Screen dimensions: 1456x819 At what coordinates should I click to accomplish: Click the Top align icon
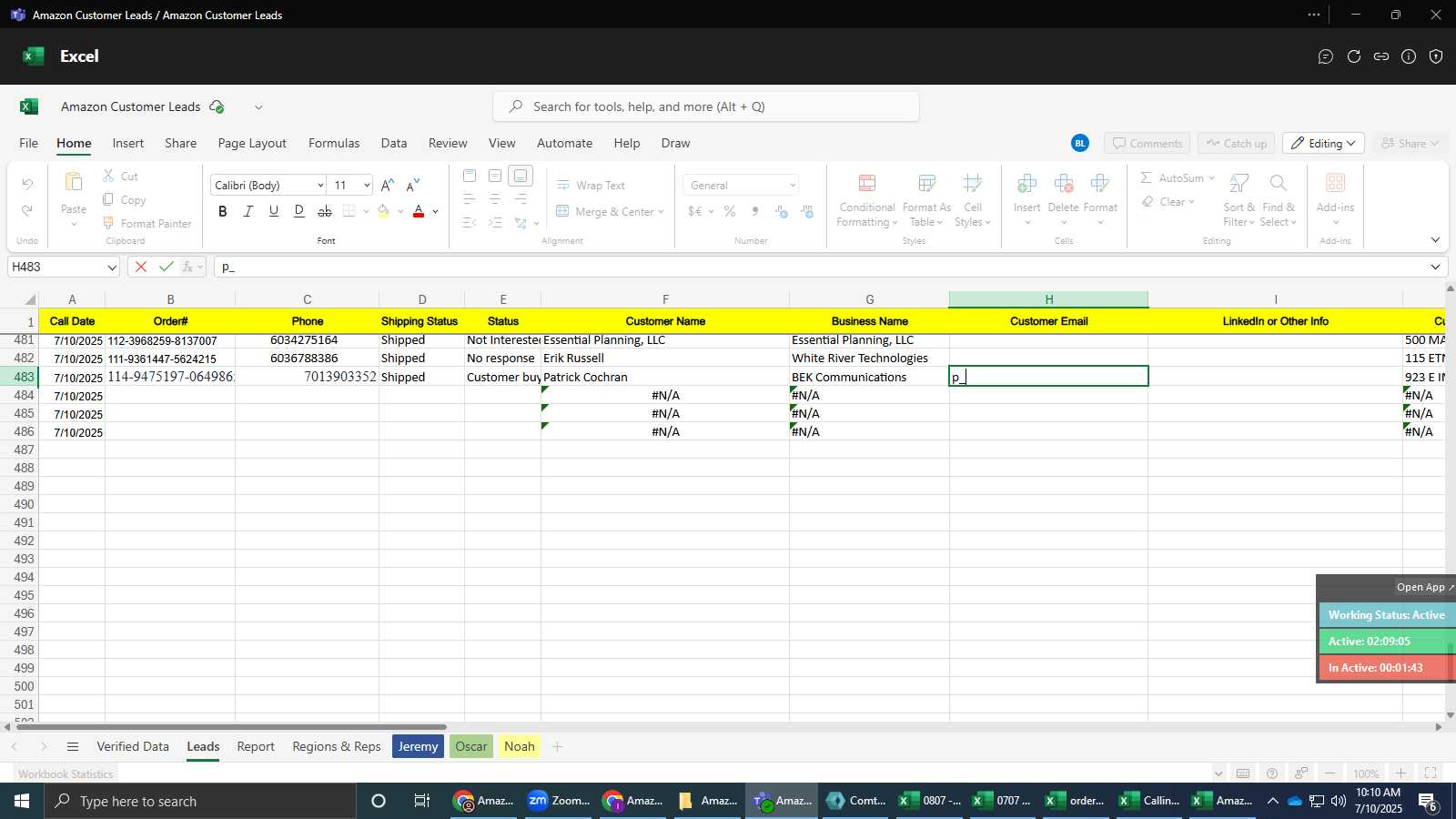470,176
